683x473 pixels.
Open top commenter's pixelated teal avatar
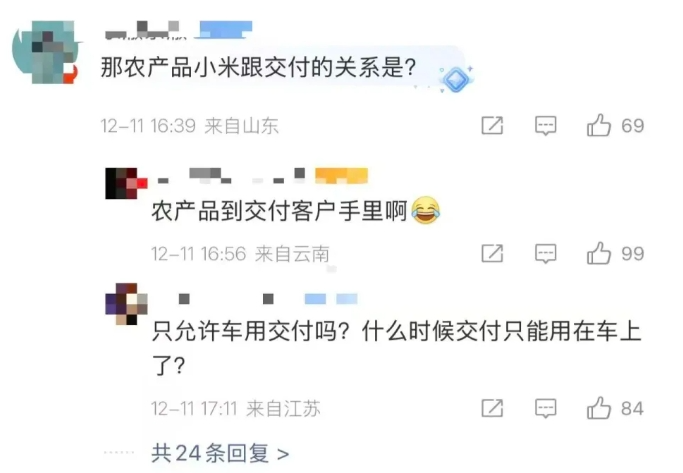tap(45, 52)
